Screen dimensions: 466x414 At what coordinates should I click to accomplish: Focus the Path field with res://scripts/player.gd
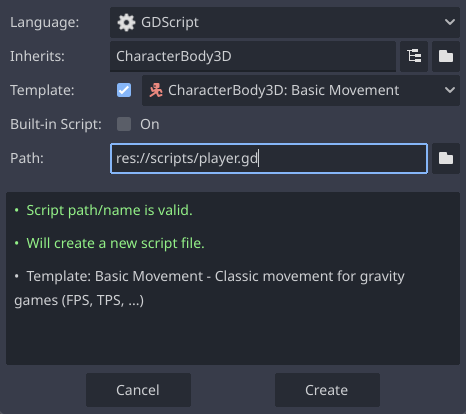click(x=269, y=158)
